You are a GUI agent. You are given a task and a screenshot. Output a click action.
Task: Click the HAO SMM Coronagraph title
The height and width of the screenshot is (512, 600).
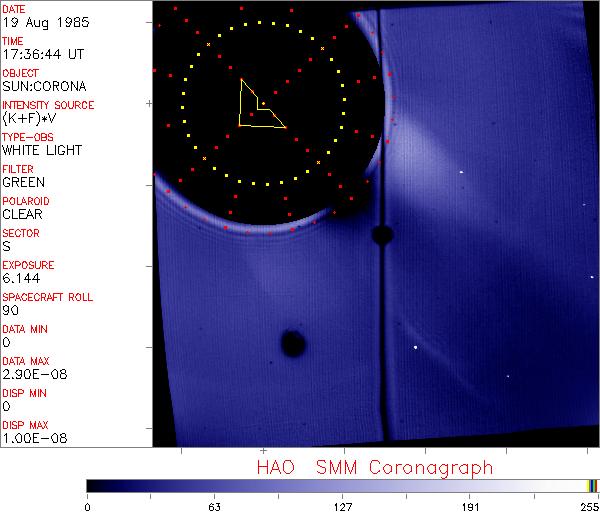tap(374, 467)
